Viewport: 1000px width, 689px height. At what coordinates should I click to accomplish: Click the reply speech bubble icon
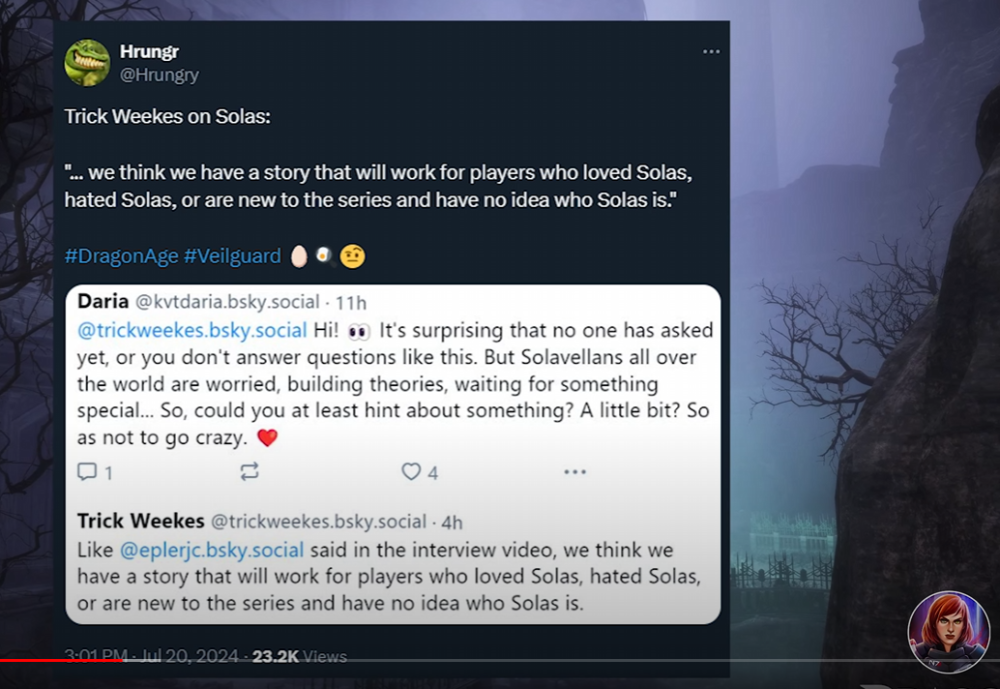[x=88, y=472]
